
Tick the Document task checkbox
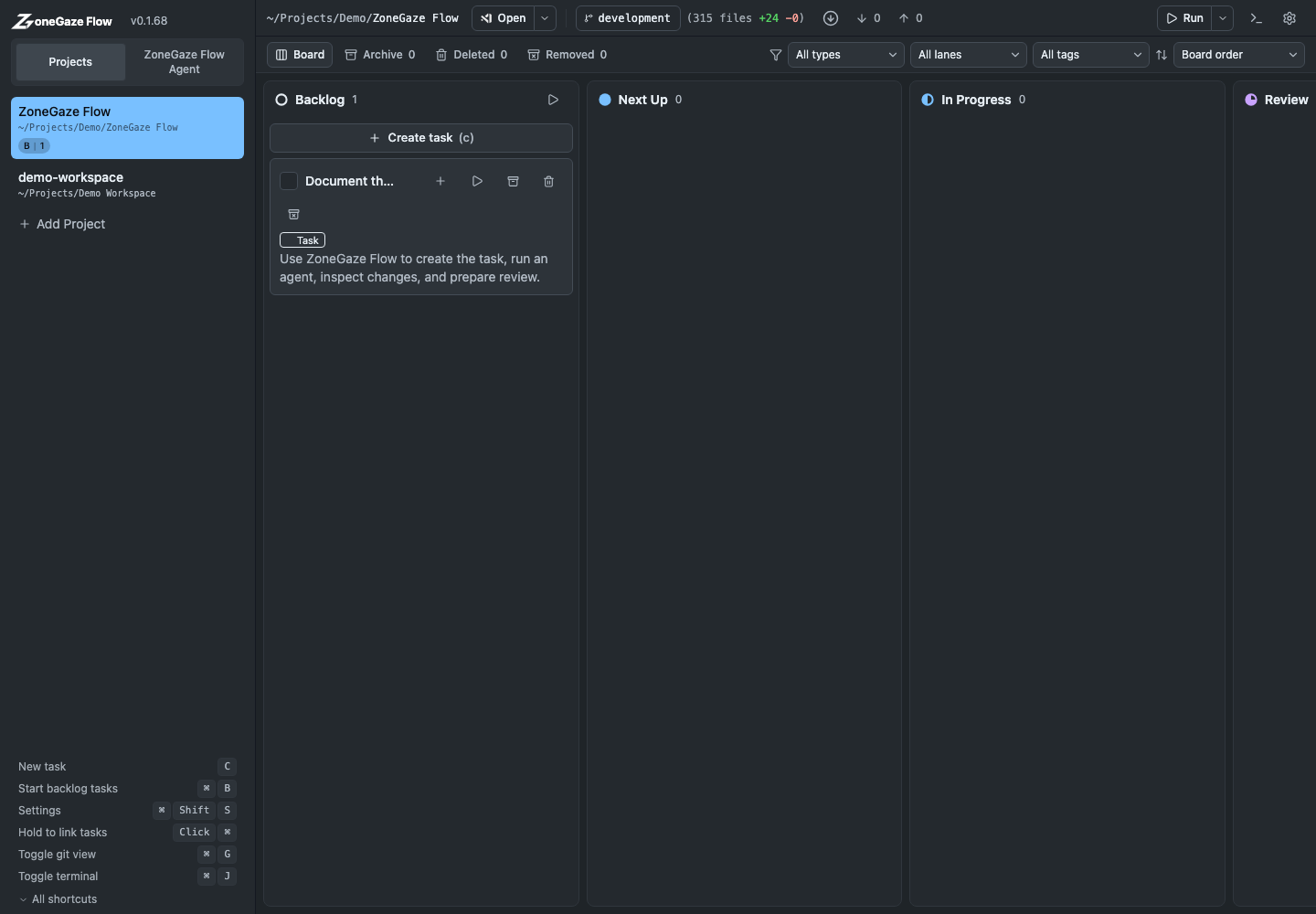click(x=289, y=181)
